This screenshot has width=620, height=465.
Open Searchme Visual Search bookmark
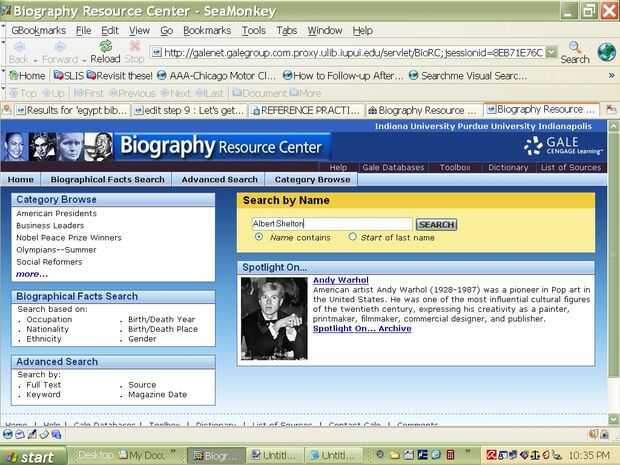click(468, 76)
